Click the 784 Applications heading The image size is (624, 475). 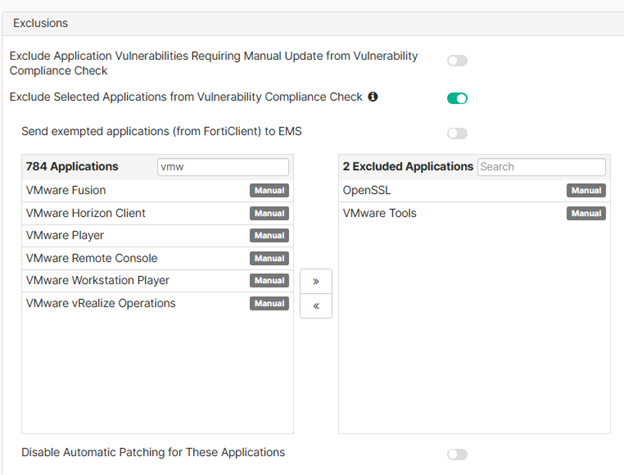(x=72, y=166)
